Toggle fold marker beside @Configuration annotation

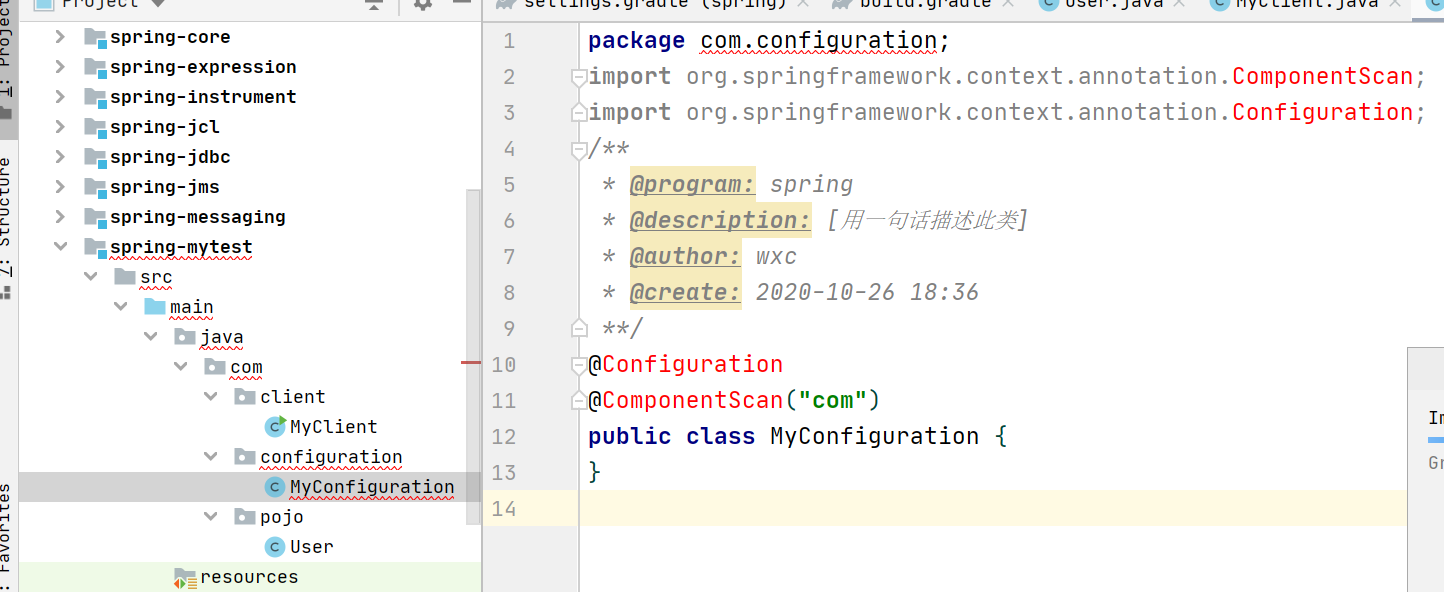click(577, 365)
